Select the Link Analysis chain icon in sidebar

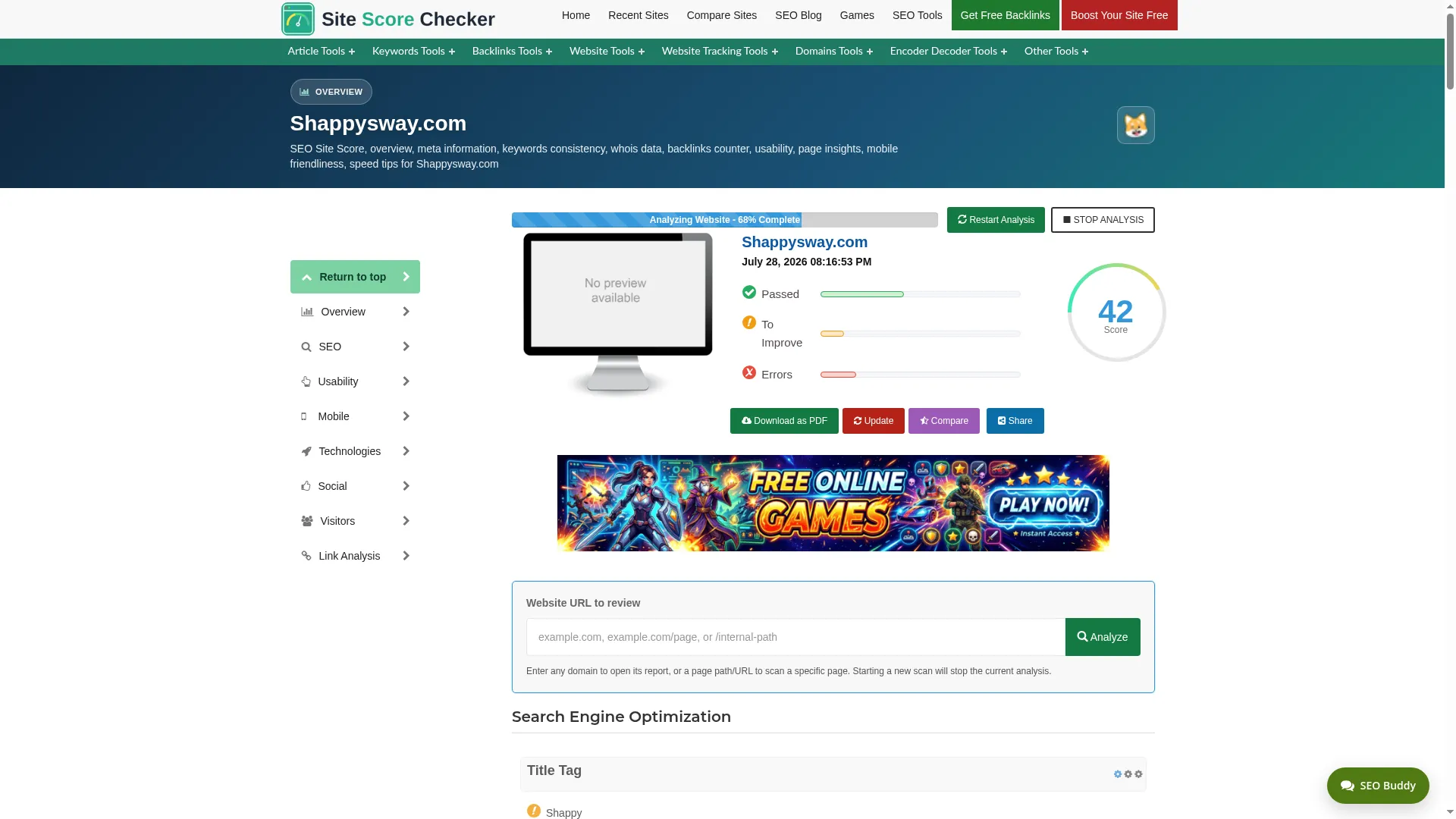click(x=306, y=556)
